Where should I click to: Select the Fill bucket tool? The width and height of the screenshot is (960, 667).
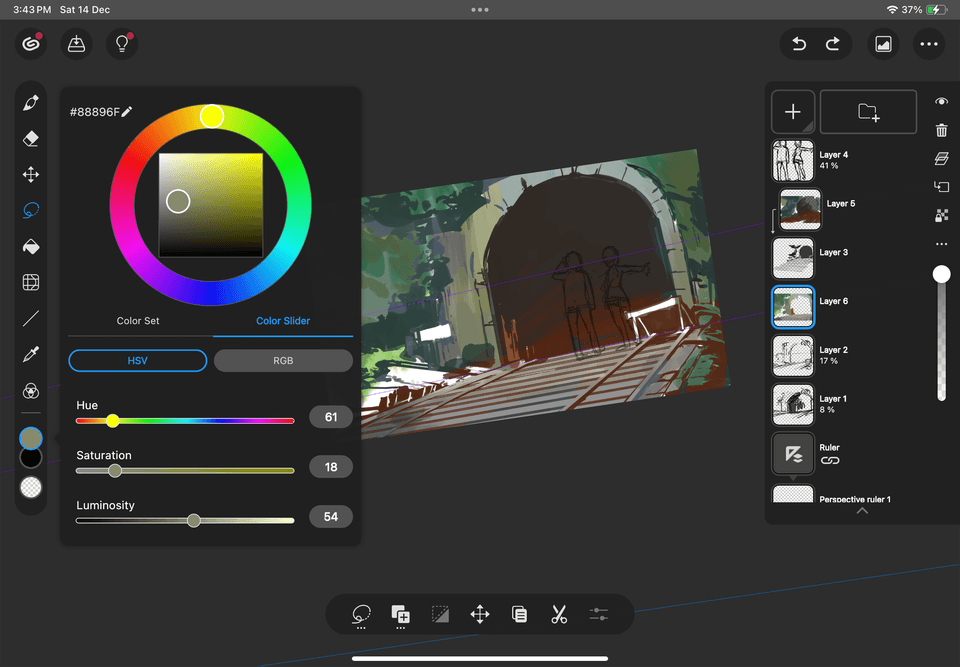click(x=31, y=246)
